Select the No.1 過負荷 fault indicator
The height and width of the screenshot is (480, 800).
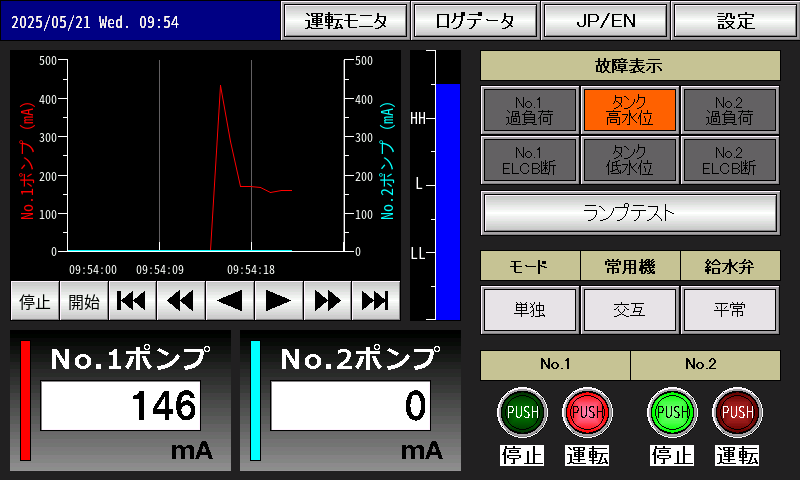529,110
